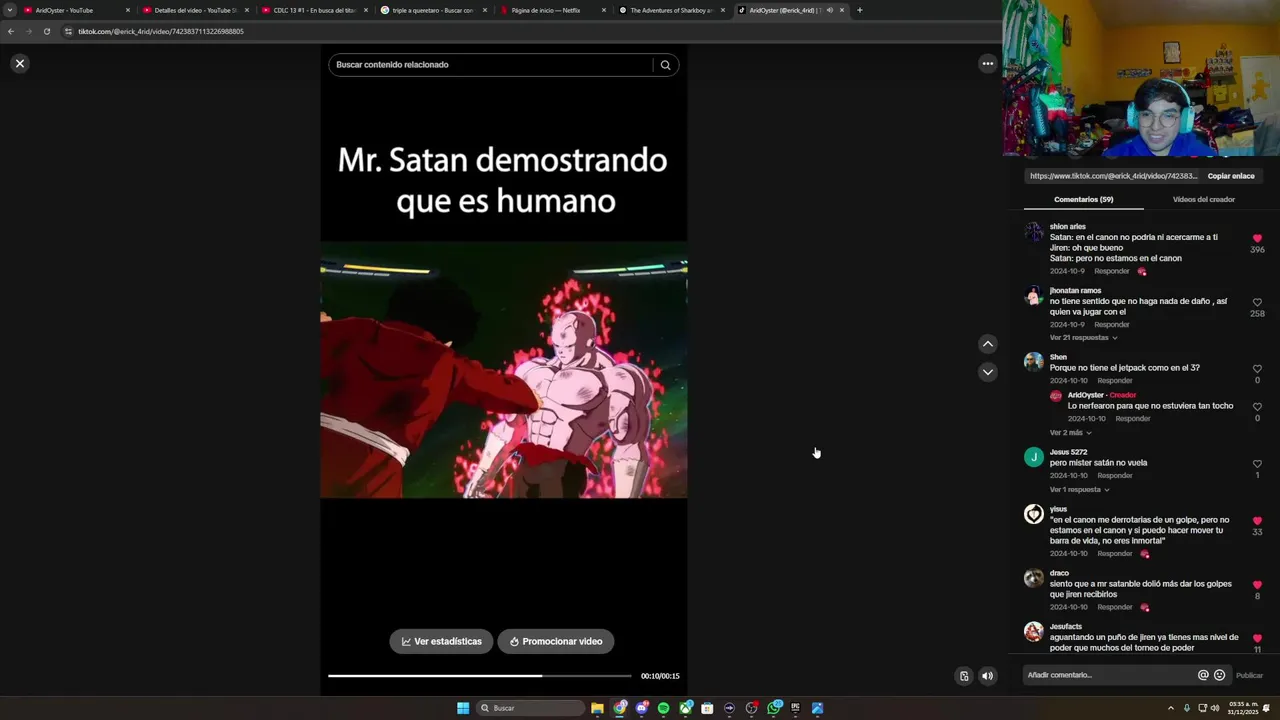Like Jesus 5272 comment
Viewport: 1280px width, 720px height.
coord(1257,464)
